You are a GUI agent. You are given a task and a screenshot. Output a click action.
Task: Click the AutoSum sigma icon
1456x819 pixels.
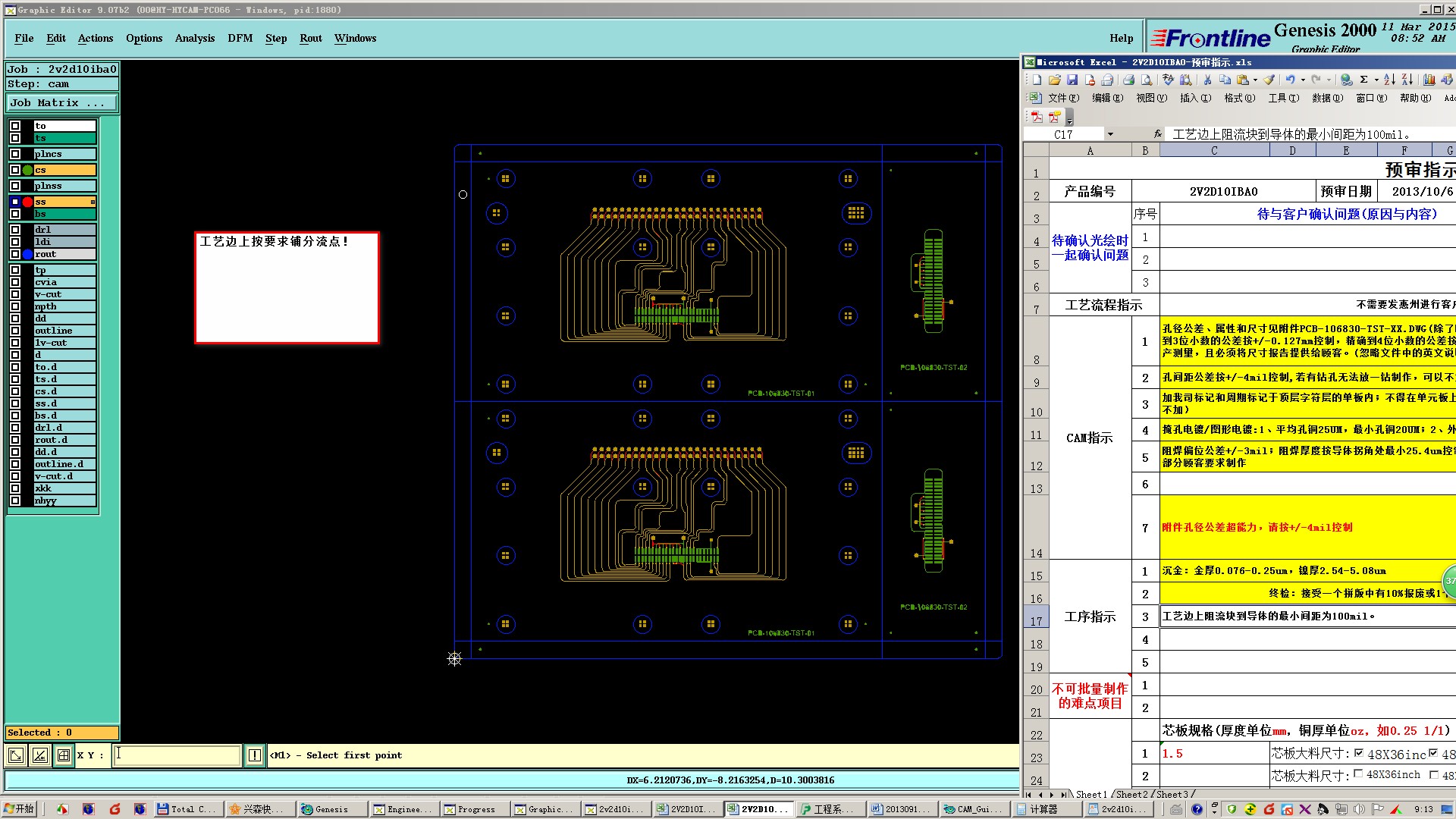point(1363,80)
